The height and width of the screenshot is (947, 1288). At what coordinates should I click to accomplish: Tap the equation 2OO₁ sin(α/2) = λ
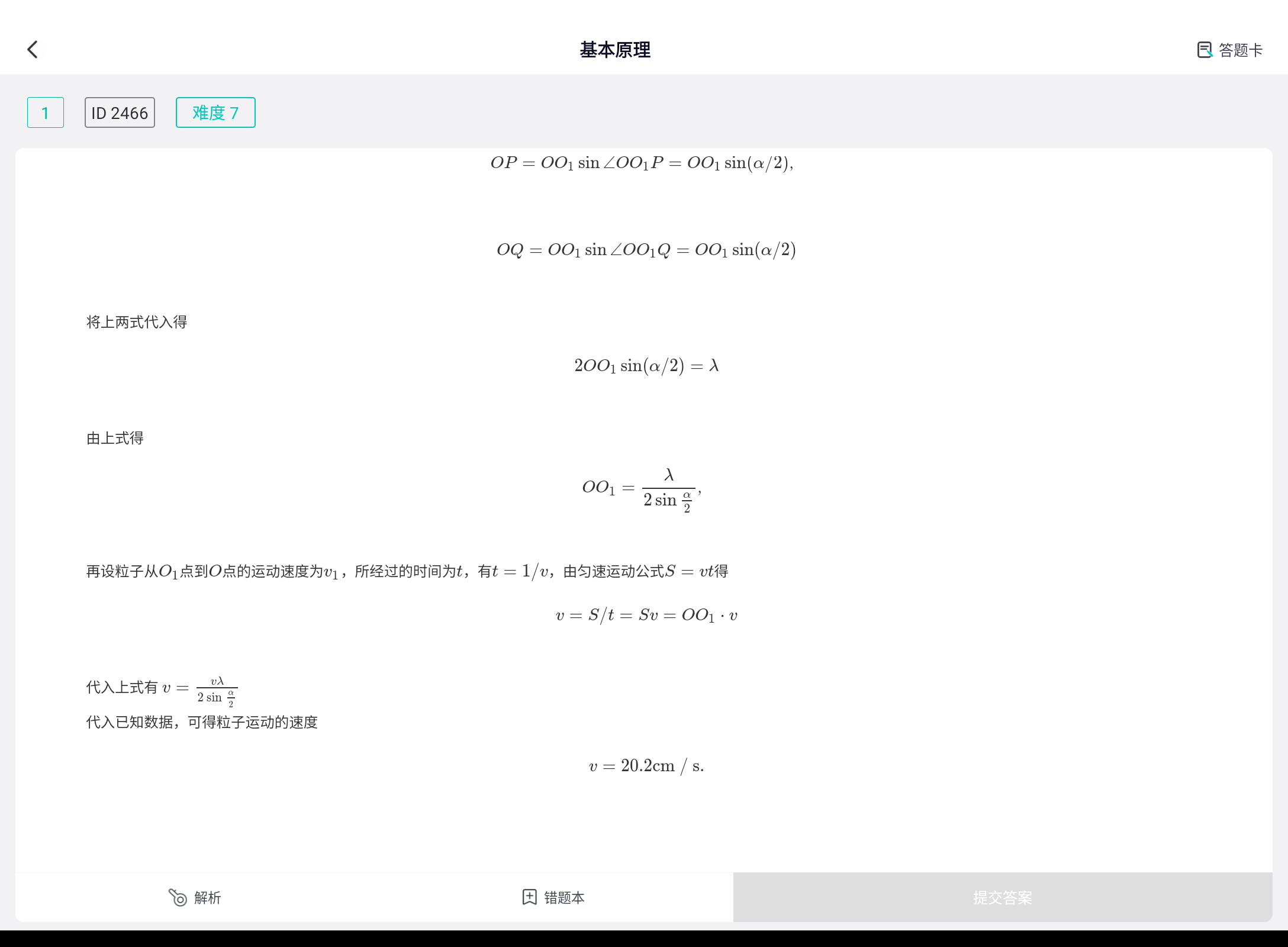646,366
